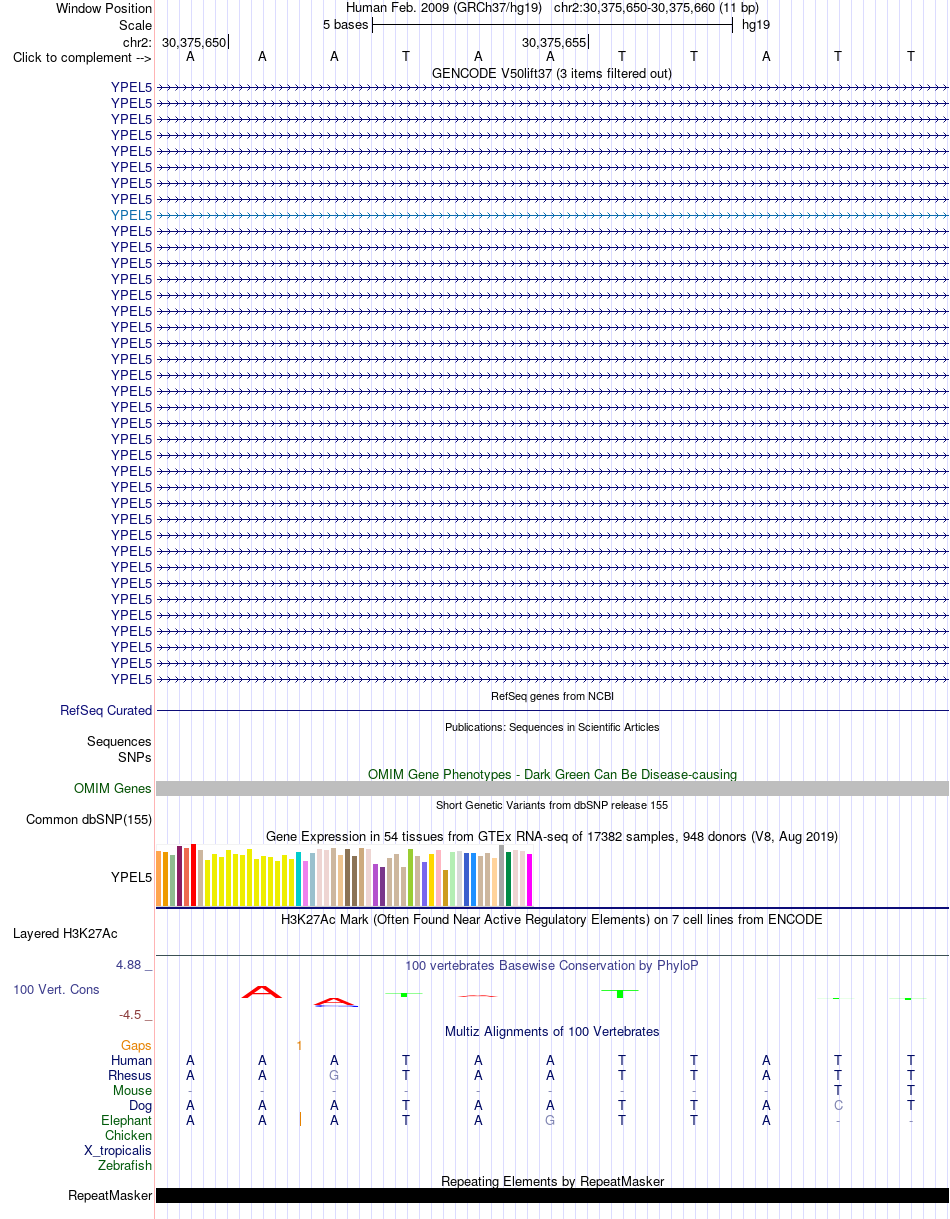950x1219 pixels.
Task: Click the Zebrafish alignment row label
Action: click(125, 1165)
